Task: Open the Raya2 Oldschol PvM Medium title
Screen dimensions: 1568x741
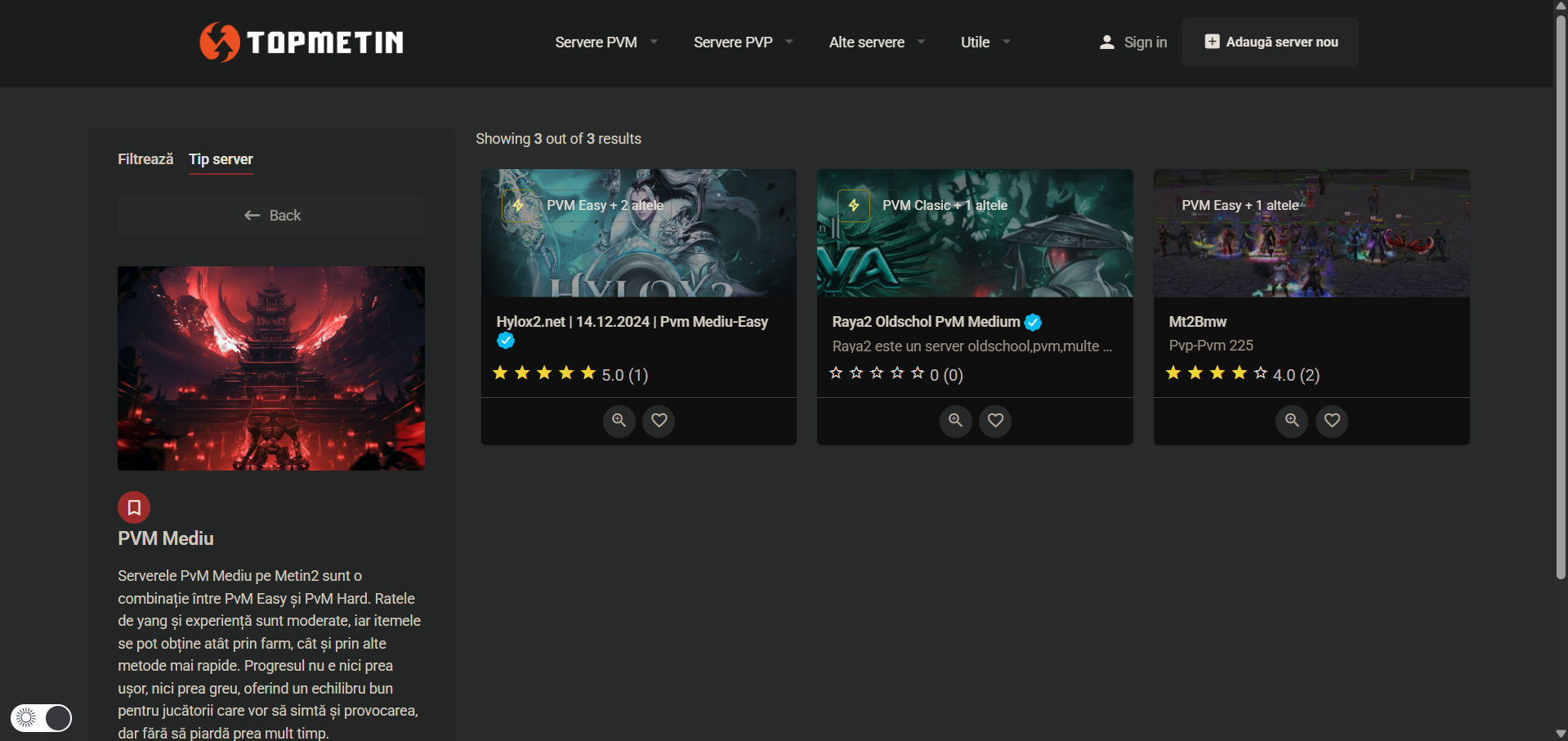Action: click(x=926, y=322)
